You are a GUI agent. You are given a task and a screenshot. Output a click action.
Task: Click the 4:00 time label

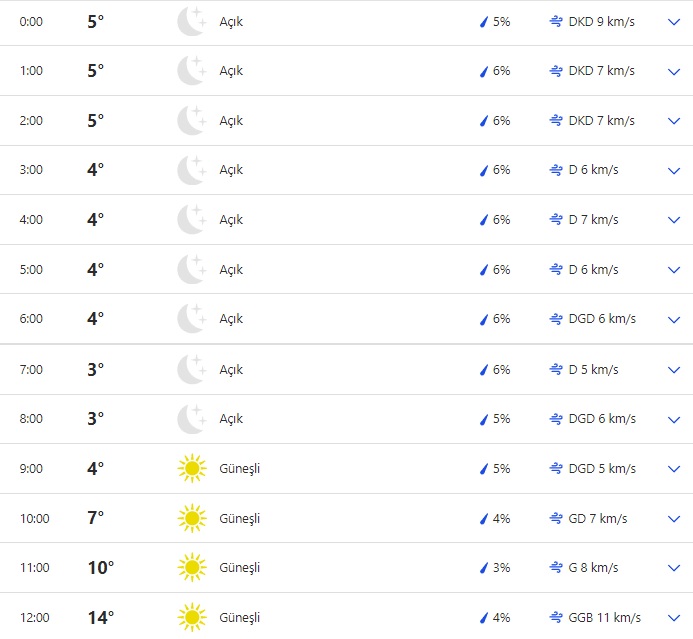(x=31, y=220)
